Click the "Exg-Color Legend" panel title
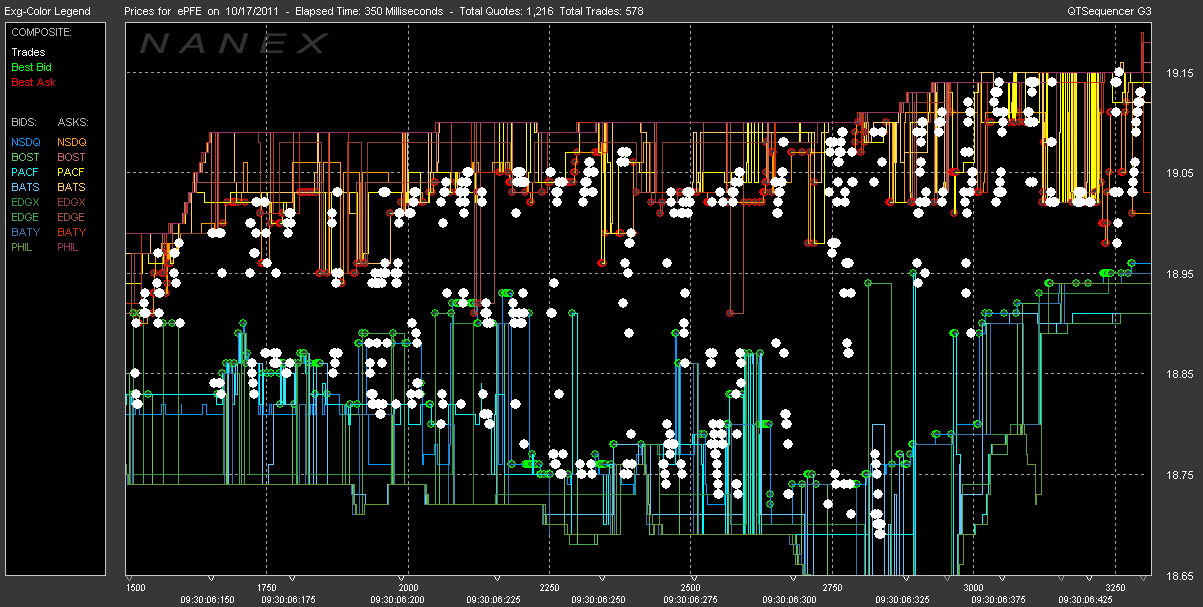This screenshot has width=1203, height=607. 48,11
